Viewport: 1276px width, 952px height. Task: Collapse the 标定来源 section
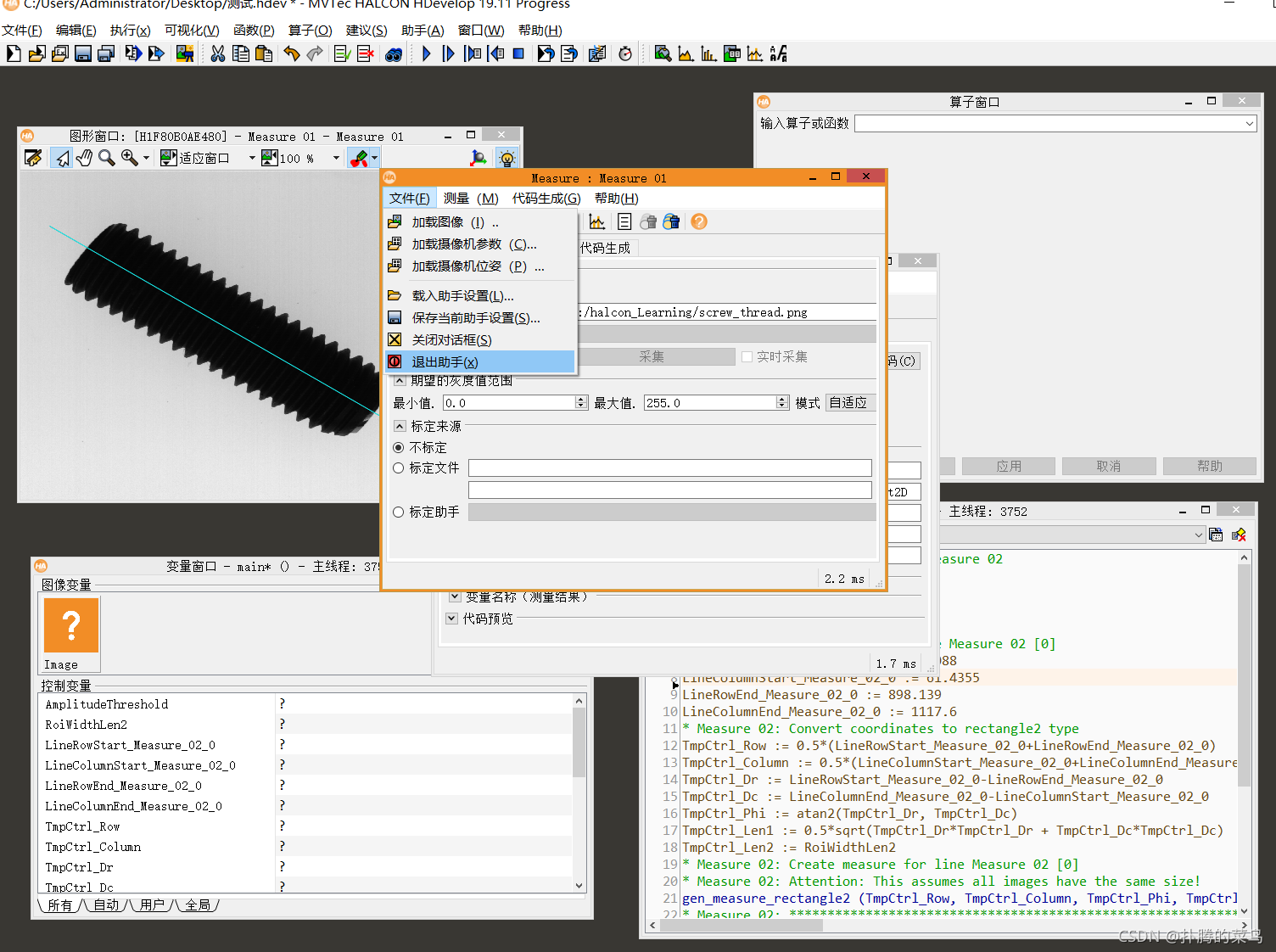click(x=400, y=426)
